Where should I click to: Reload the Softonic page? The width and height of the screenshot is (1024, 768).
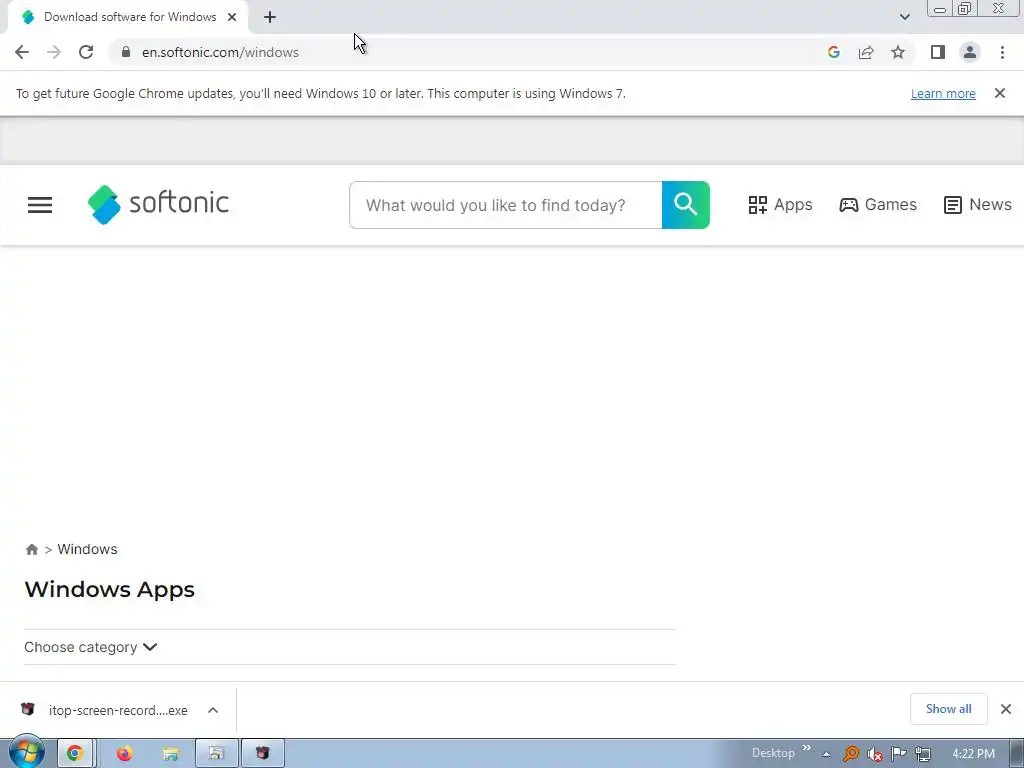coord(86,52)
